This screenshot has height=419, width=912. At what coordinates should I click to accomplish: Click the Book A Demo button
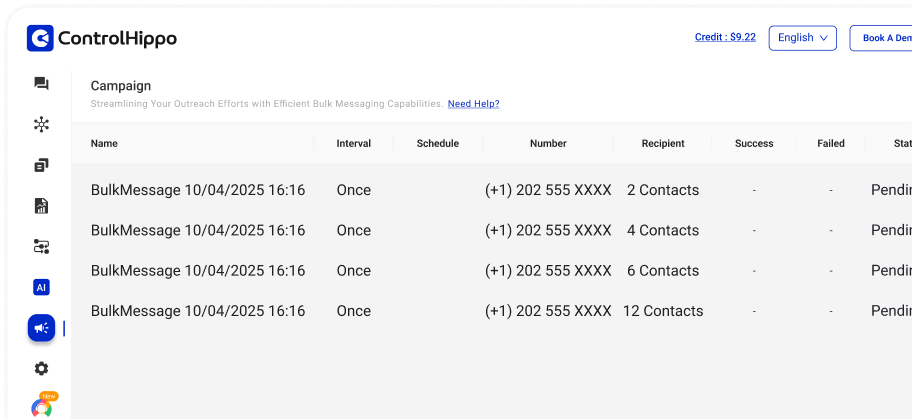pyautogui.click(x=885, y=38)
